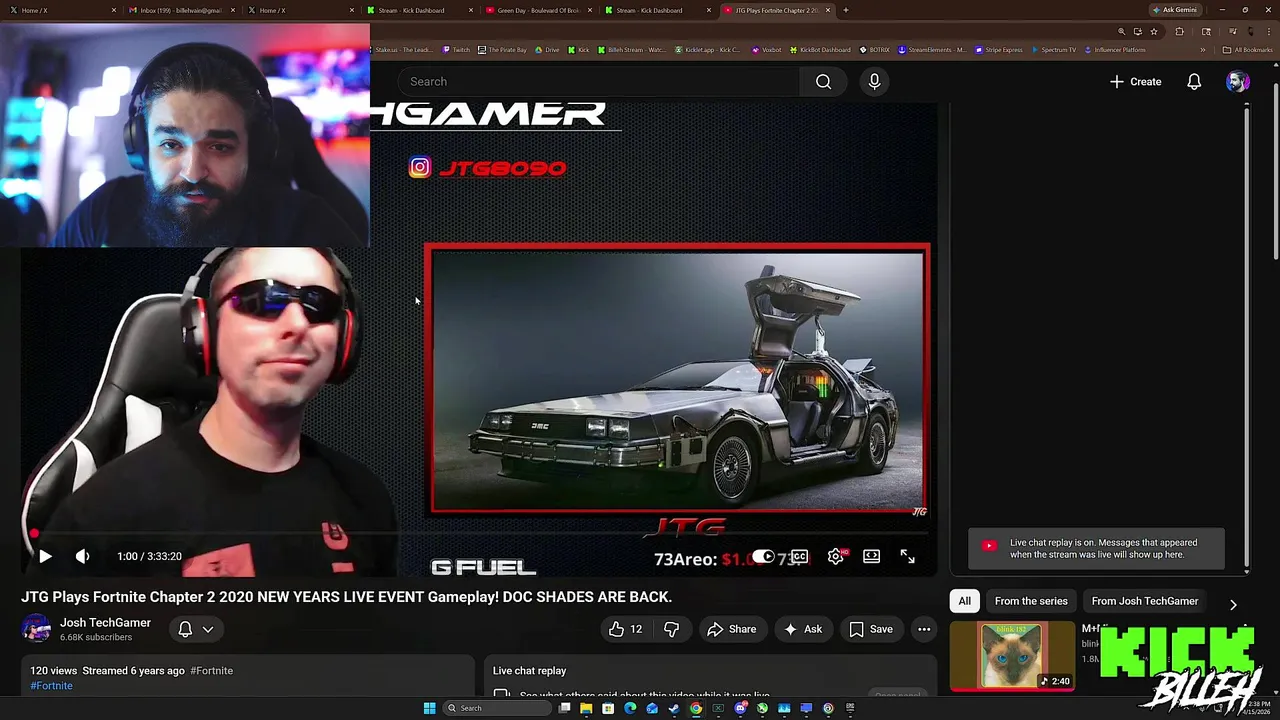
Task: Dislike the video with the thumbs-down icon
Action: pyautogui.click(x=672, y=629)
